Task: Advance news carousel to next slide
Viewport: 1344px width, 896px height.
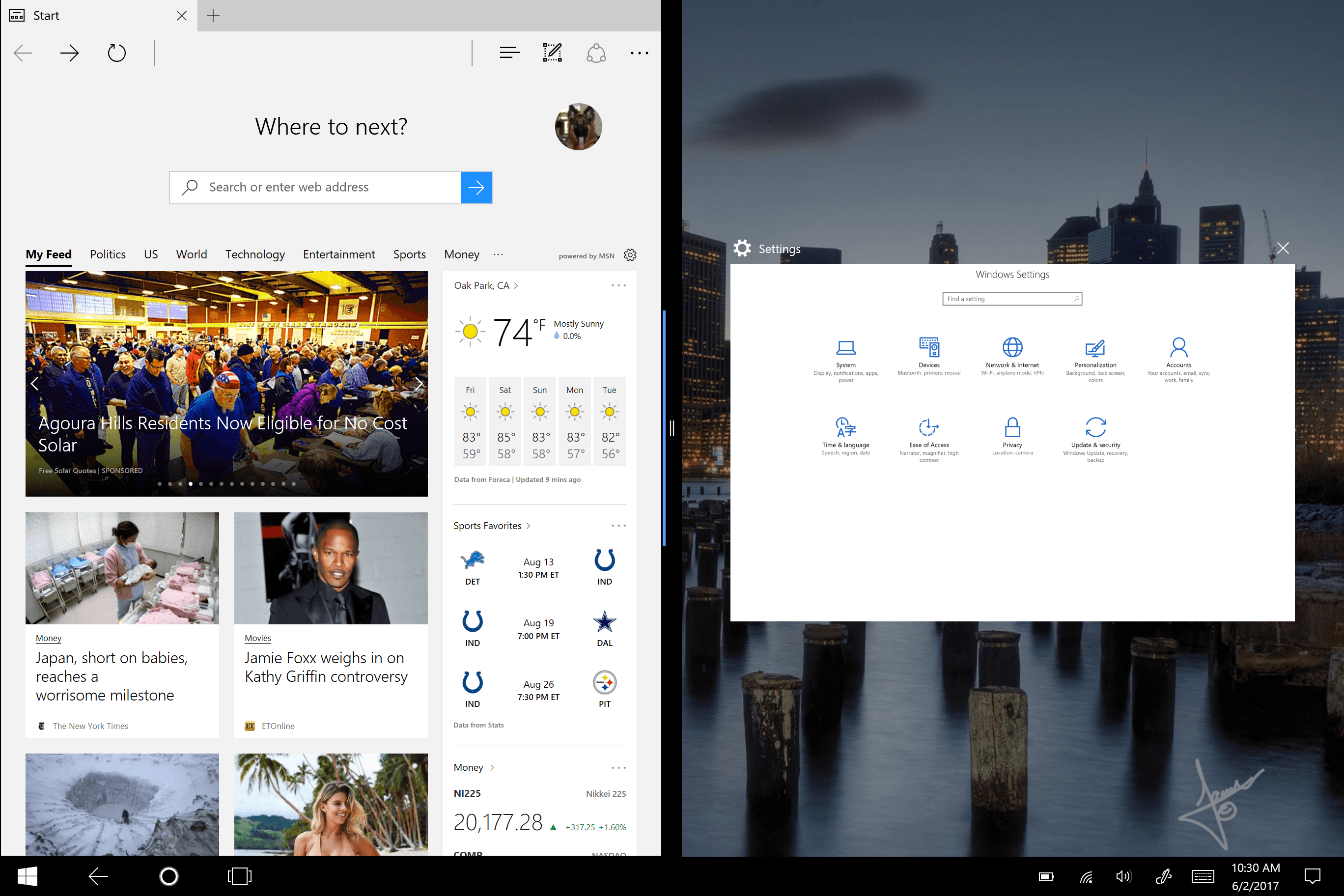Action: (419, 384)
